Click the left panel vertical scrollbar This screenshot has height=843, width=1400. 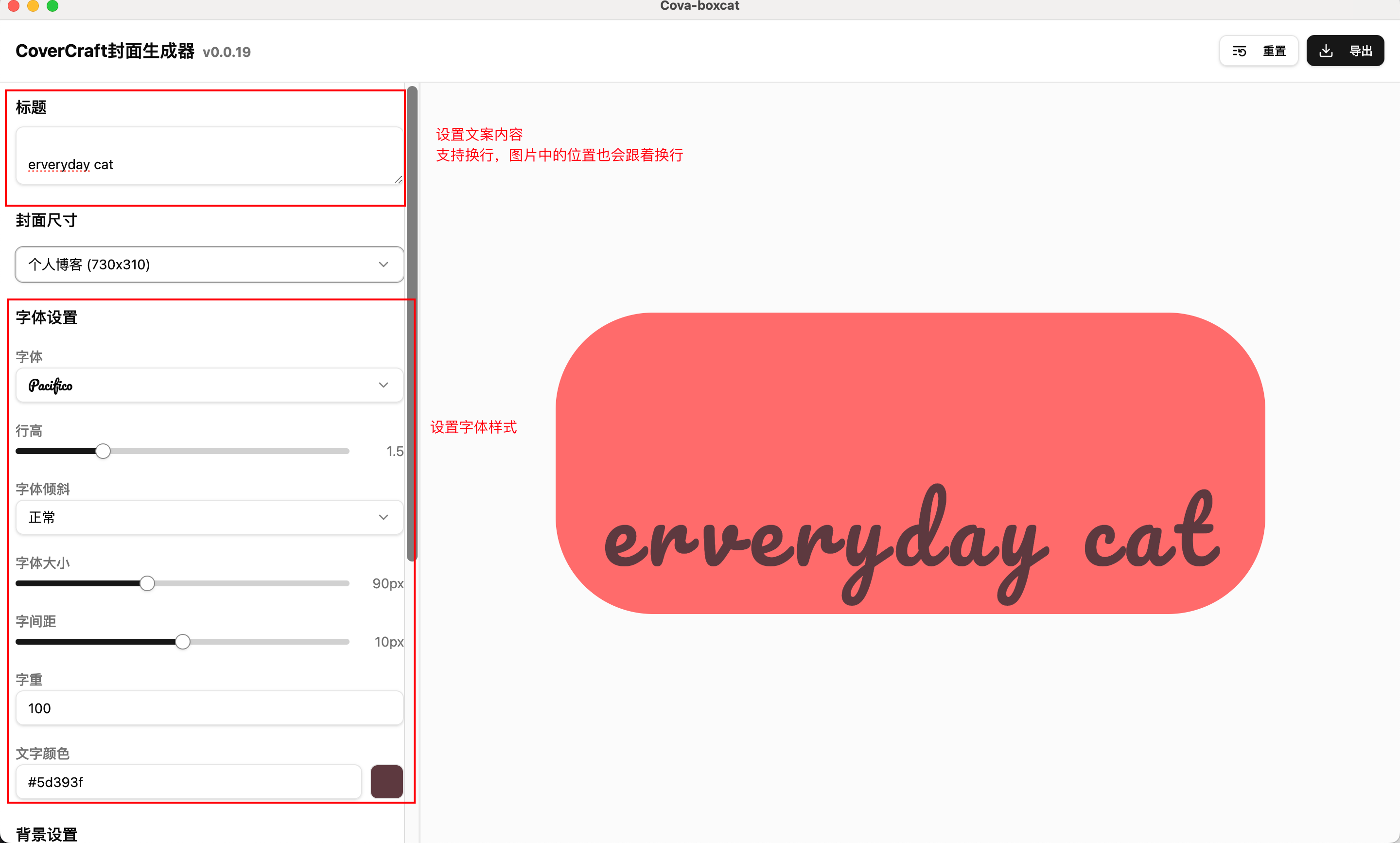pyautogui.click(x=412, y=323)
